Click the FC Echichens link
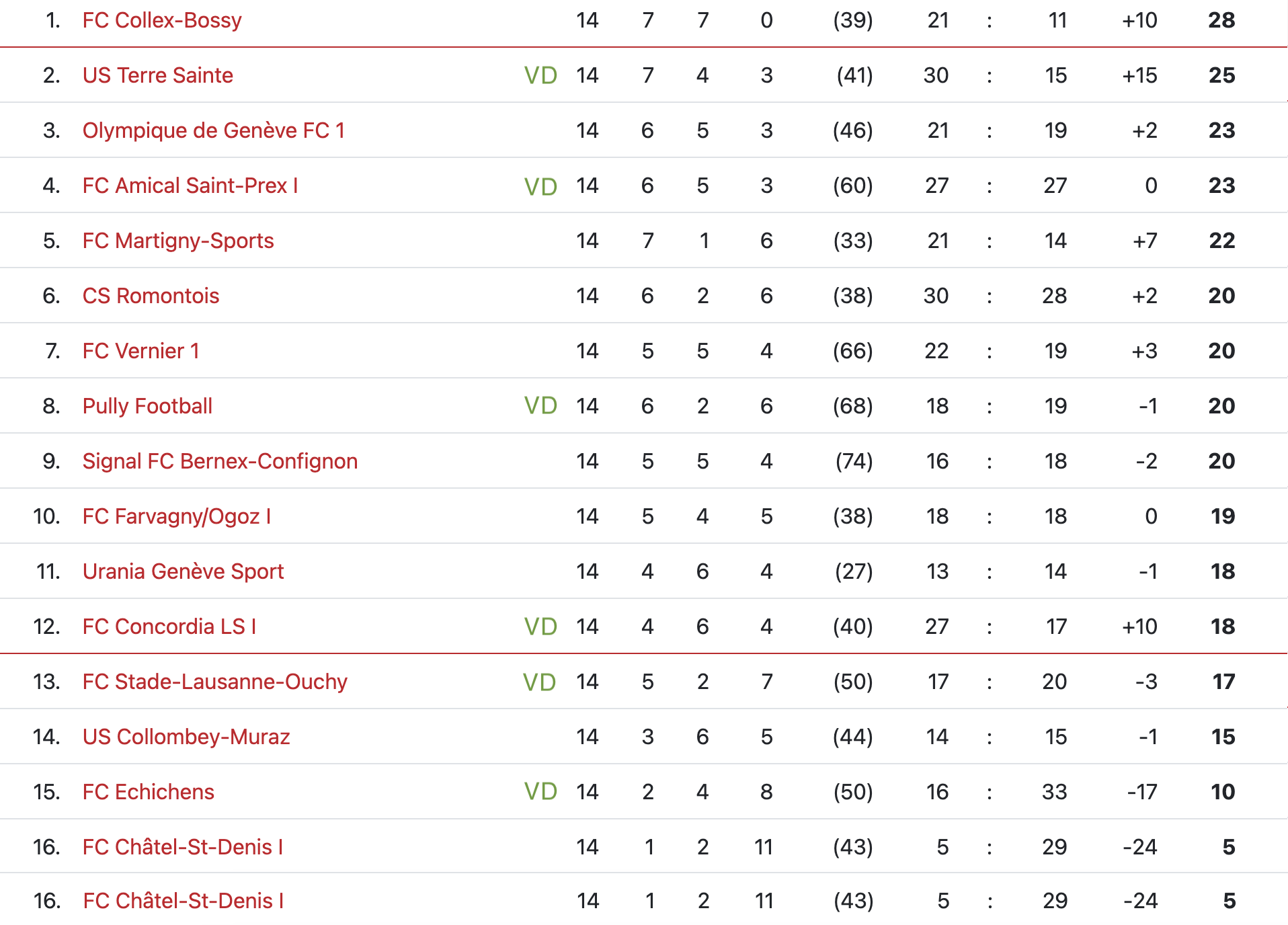This screenshot has height=925, width=1288. pos(149,792)
